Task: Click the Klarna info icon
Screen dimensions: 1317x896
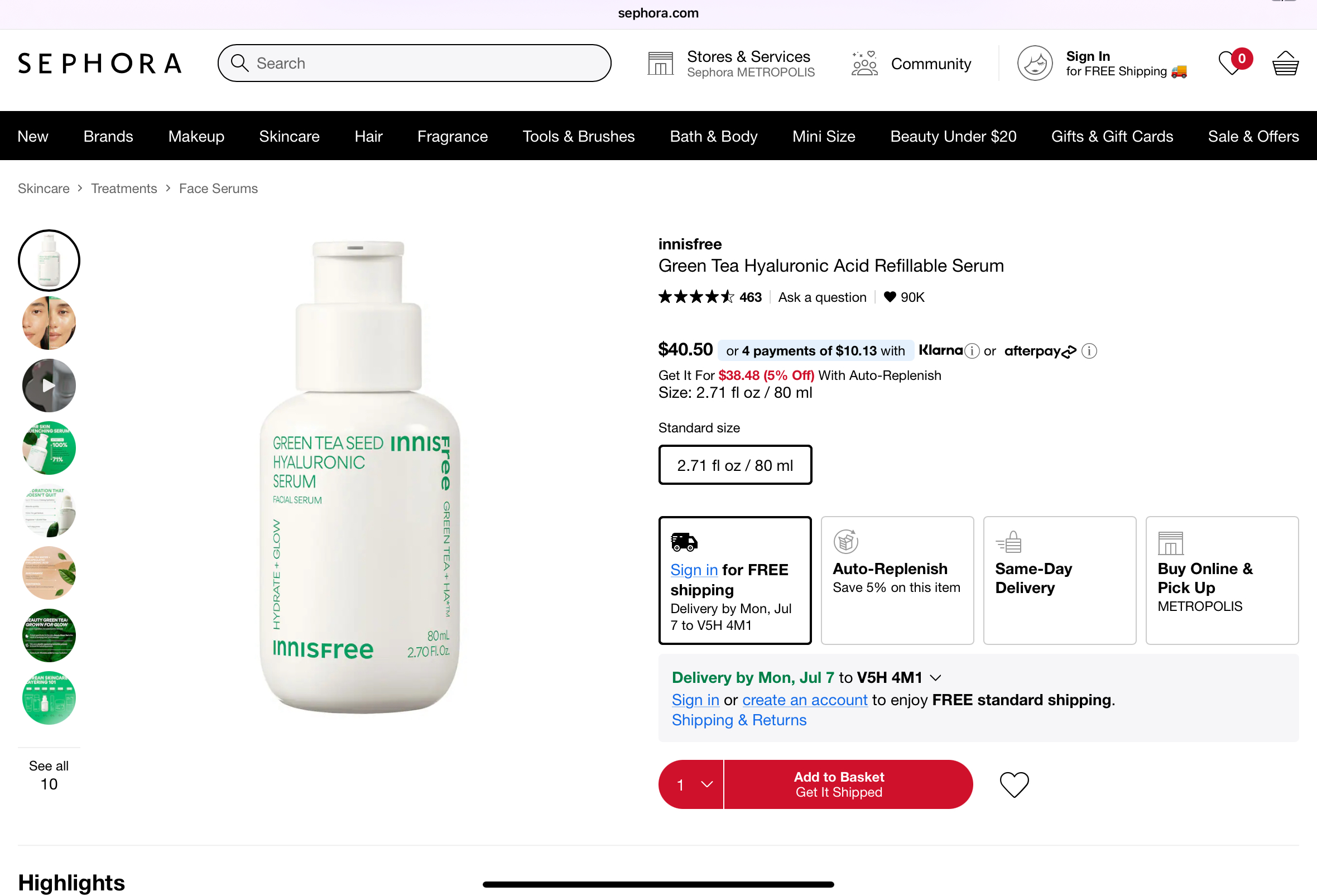Action: pyautogui.click(x=972, y=351)
